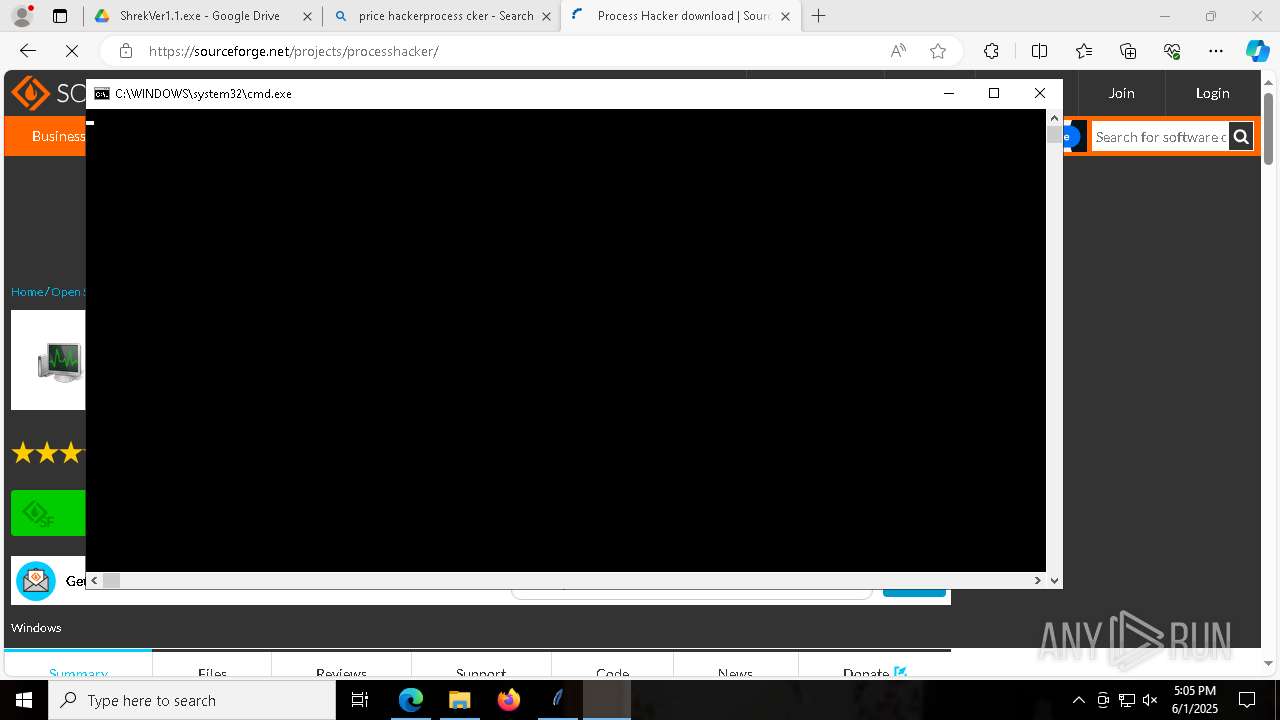1280x720 pixels.
Task: Click the muted volume tray icon
Action: 1150,700
